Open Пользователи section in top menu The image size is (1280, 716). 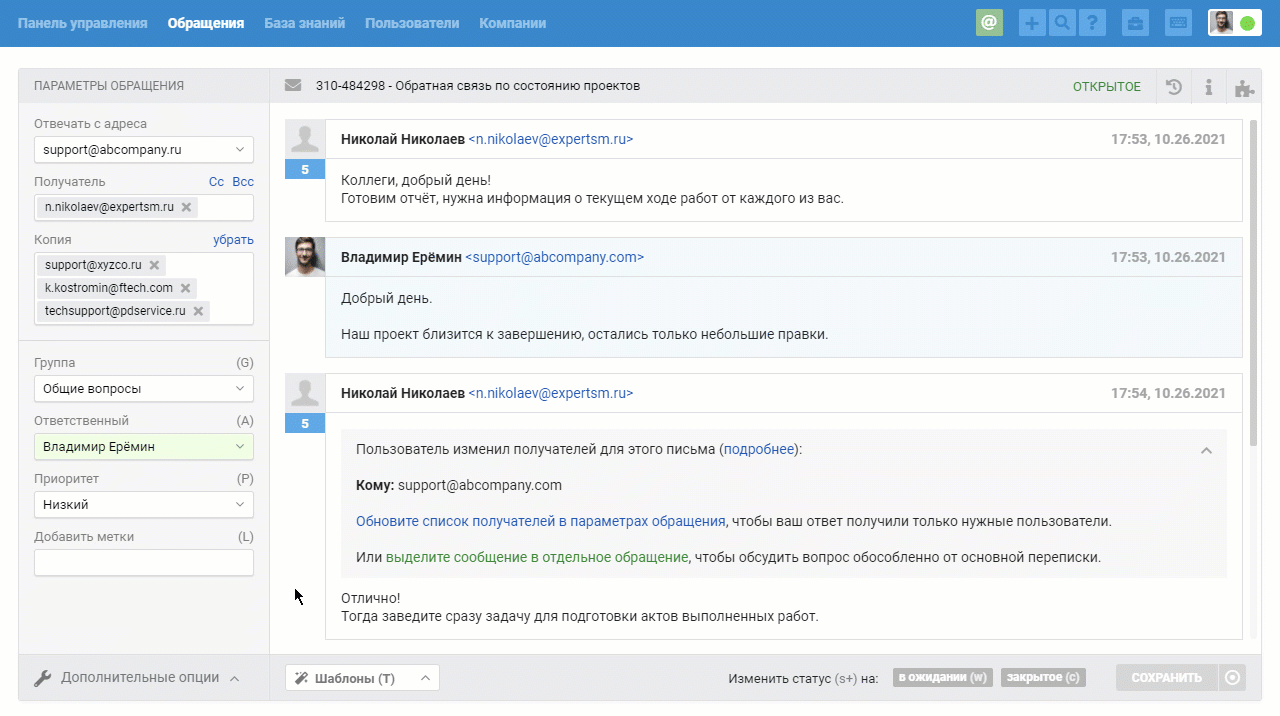pos(412,23)
